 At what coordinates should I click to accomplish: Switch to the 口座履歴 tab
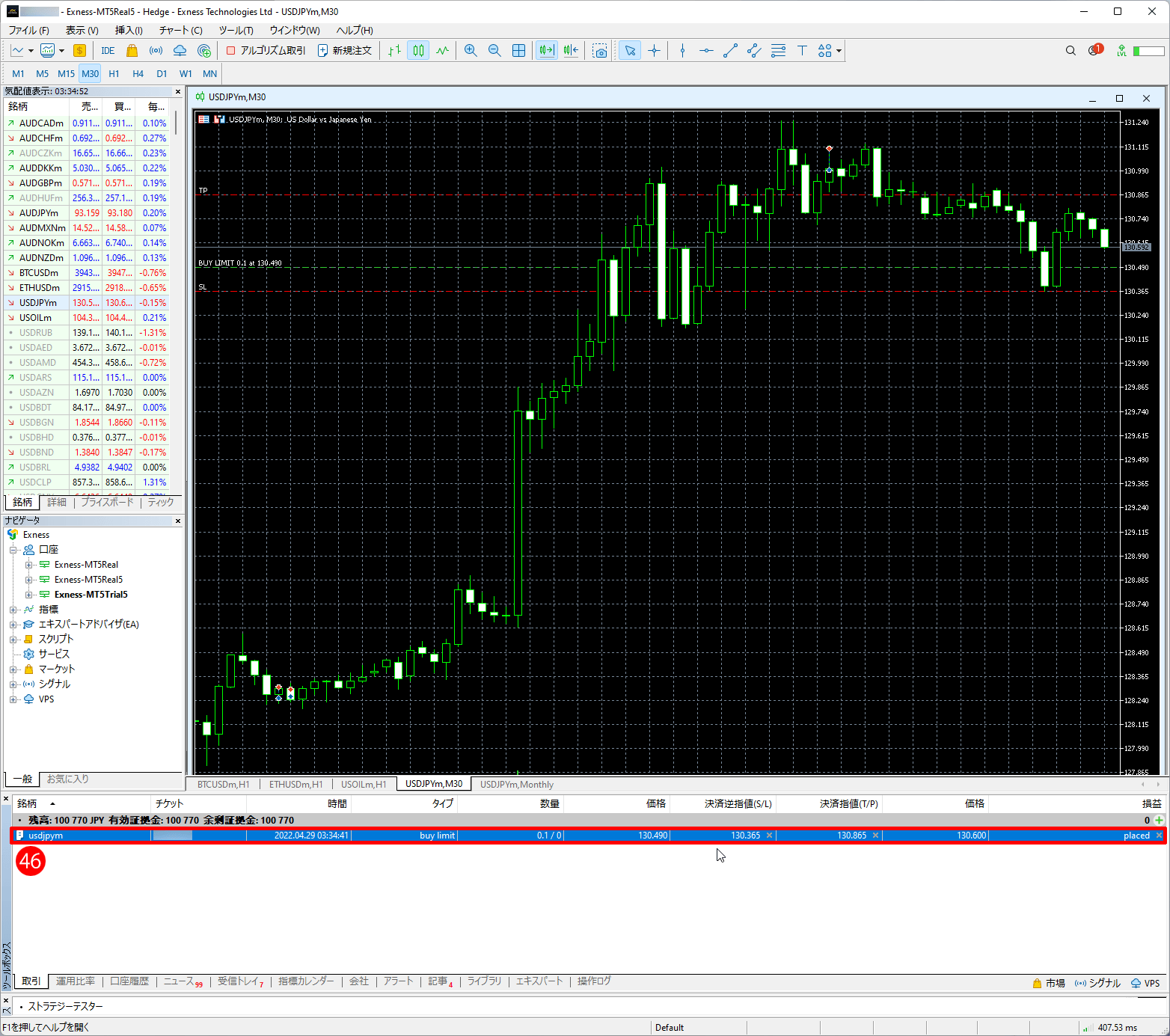(129, 981)
